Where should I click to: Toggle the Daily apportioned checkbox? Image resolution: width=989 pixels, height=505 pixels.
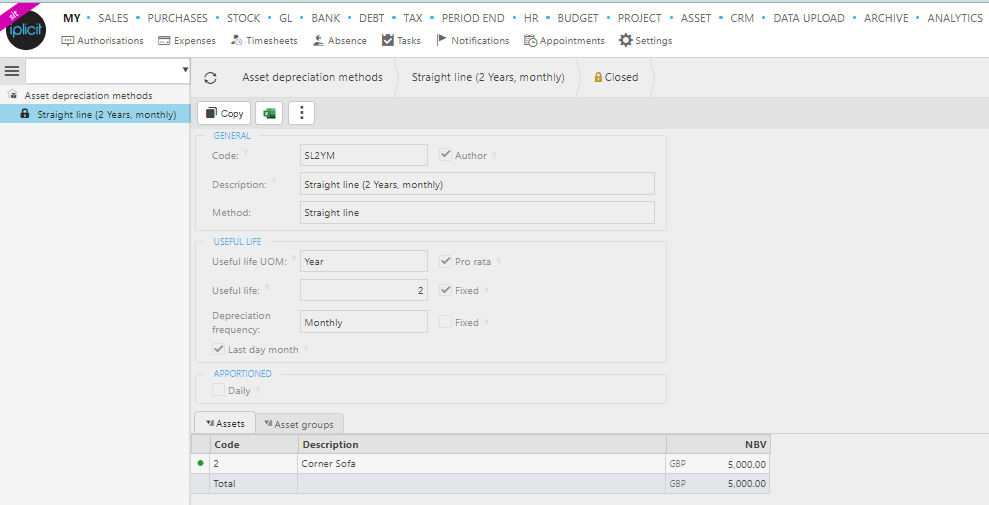coord(218,390)
